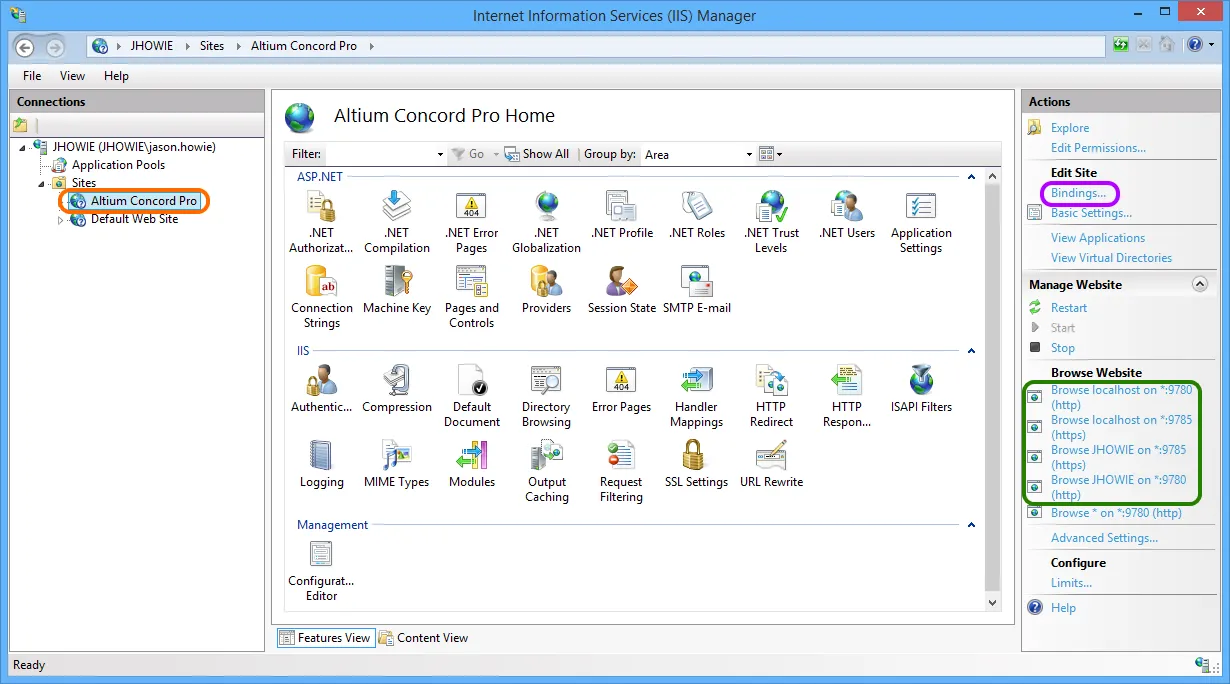Expand the Default Web Site node
This screenshot has width=1230, height=684.
coord(60,220)
